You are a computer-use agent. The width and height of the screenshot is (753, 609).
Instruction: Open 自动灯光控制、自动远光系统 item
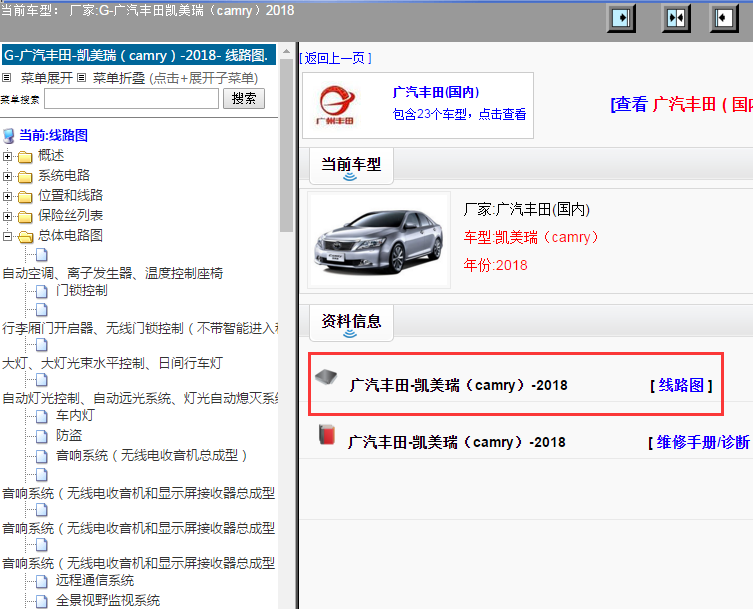140,398
